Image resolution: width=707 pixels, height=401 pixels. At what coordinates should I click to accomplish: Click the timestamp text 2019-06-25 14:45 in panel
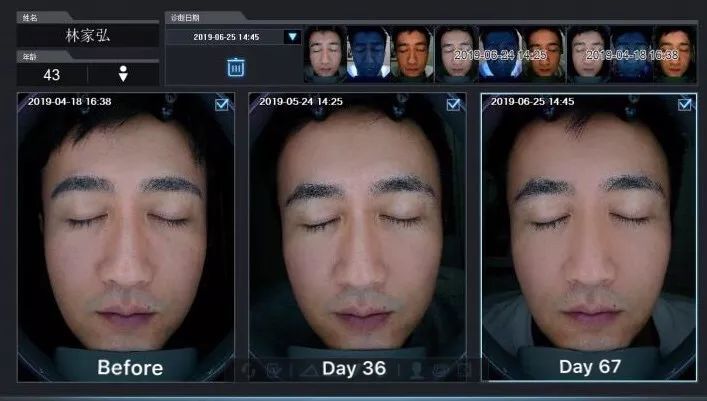(533, 101)
